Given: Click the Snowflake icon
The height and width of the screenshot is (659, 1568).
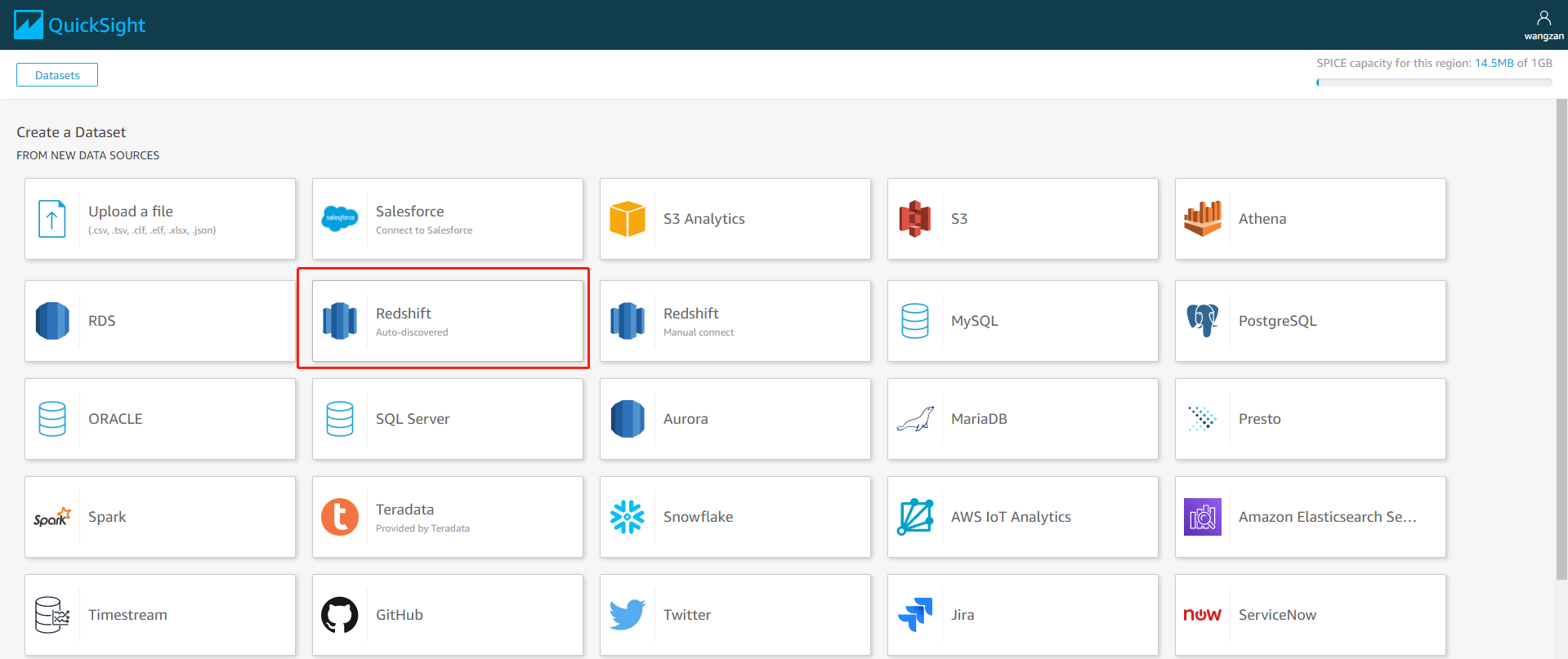Looking at the screenshot, I should [x=628, y=517].
